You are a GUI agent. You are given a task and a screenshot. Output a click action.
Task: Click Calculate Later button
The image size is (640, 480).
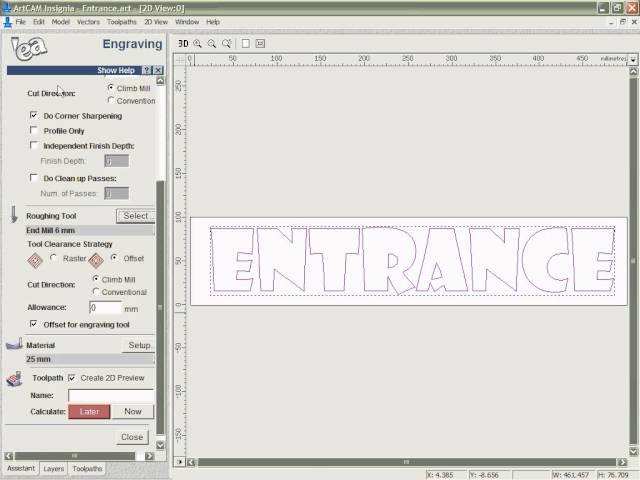pos(89,411)
